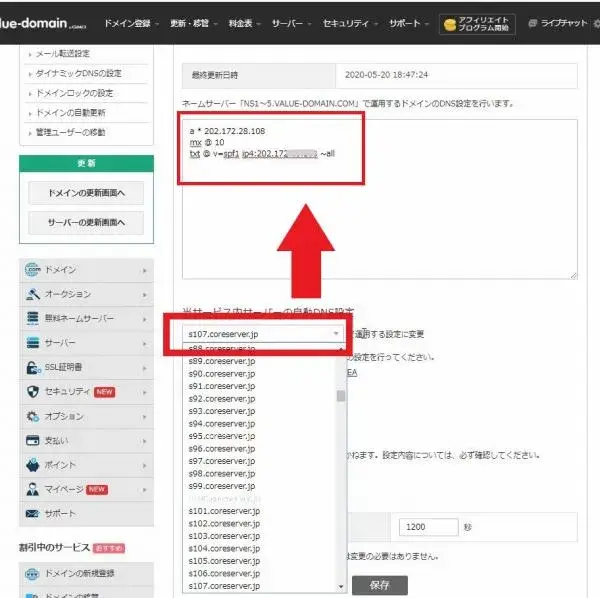Click the value-domain logo
The image size is (600, 598).
43,24
